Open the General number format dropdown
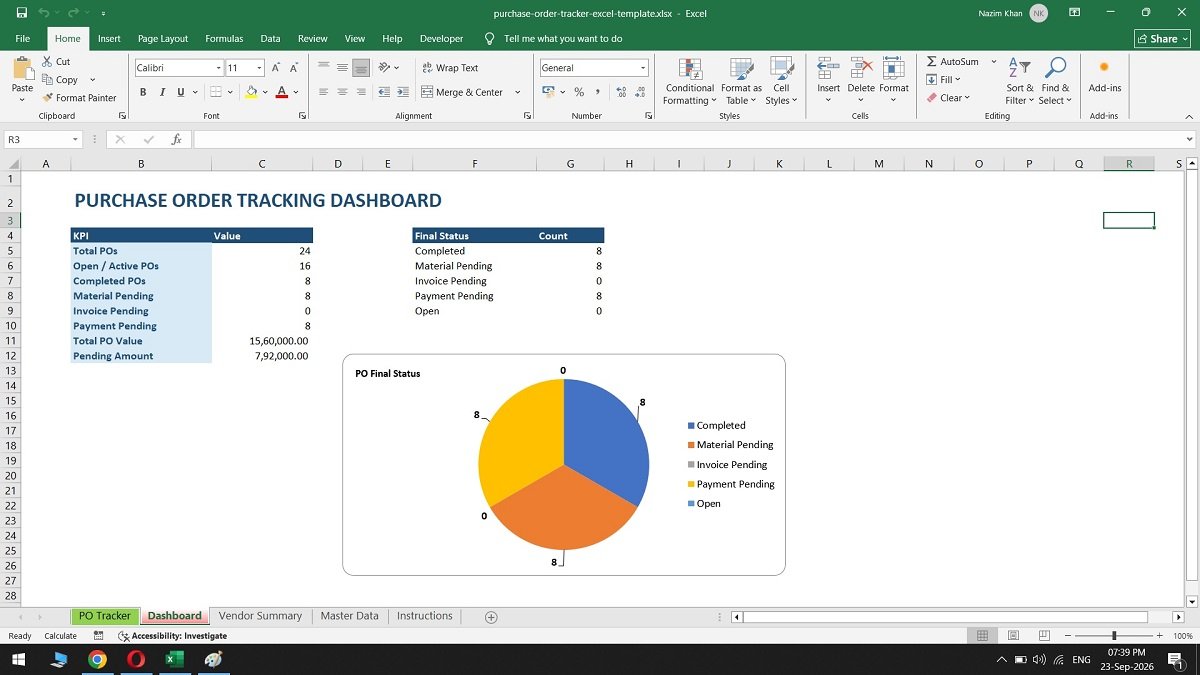Image resolution: width=1200 pixels, height=675 pixels. click(643, 68)
